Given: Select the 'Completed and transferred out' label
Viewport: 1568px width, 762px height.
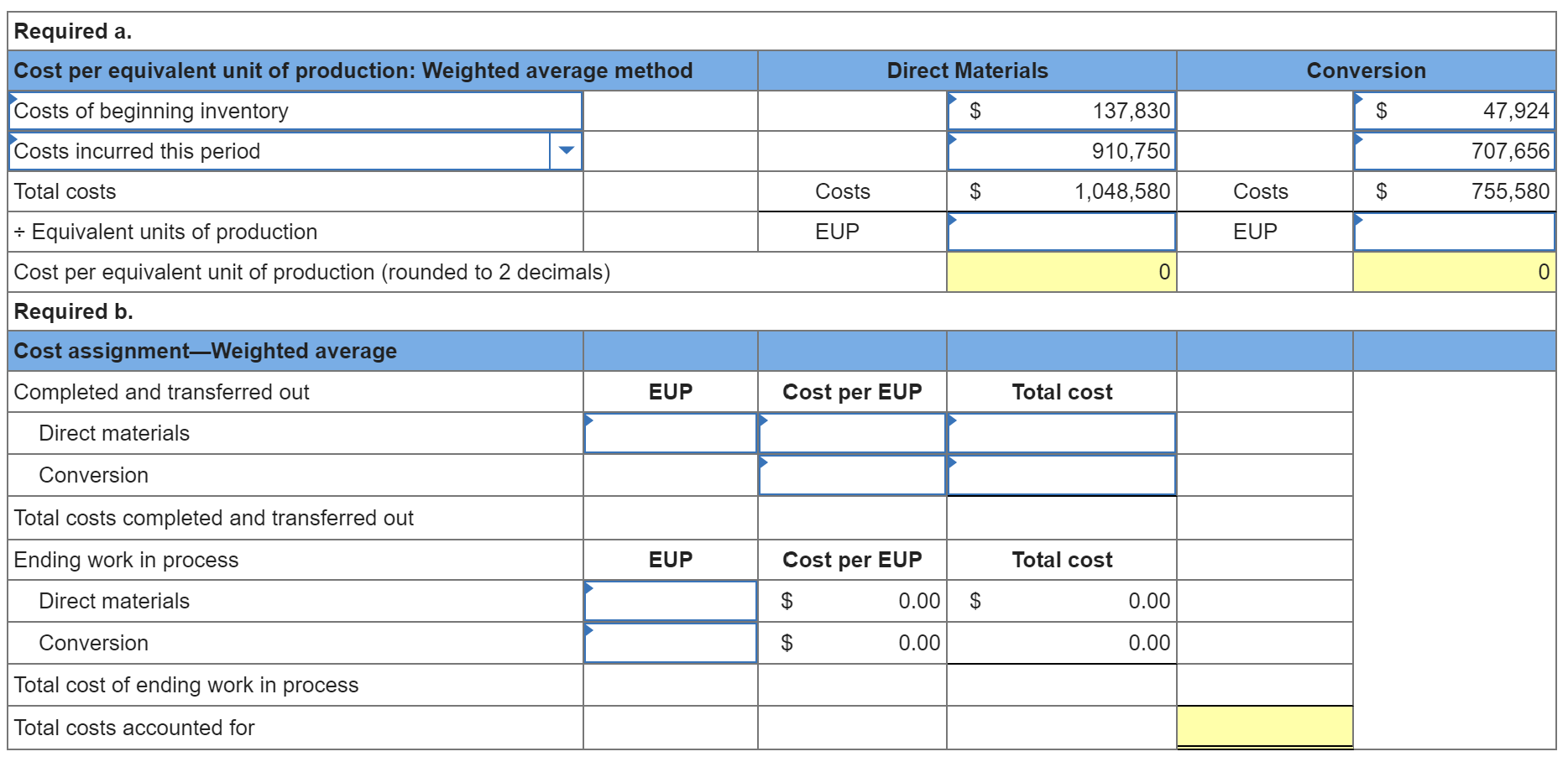Looking at the screenshot, I should pyautogui.click(x=162, y=392).
